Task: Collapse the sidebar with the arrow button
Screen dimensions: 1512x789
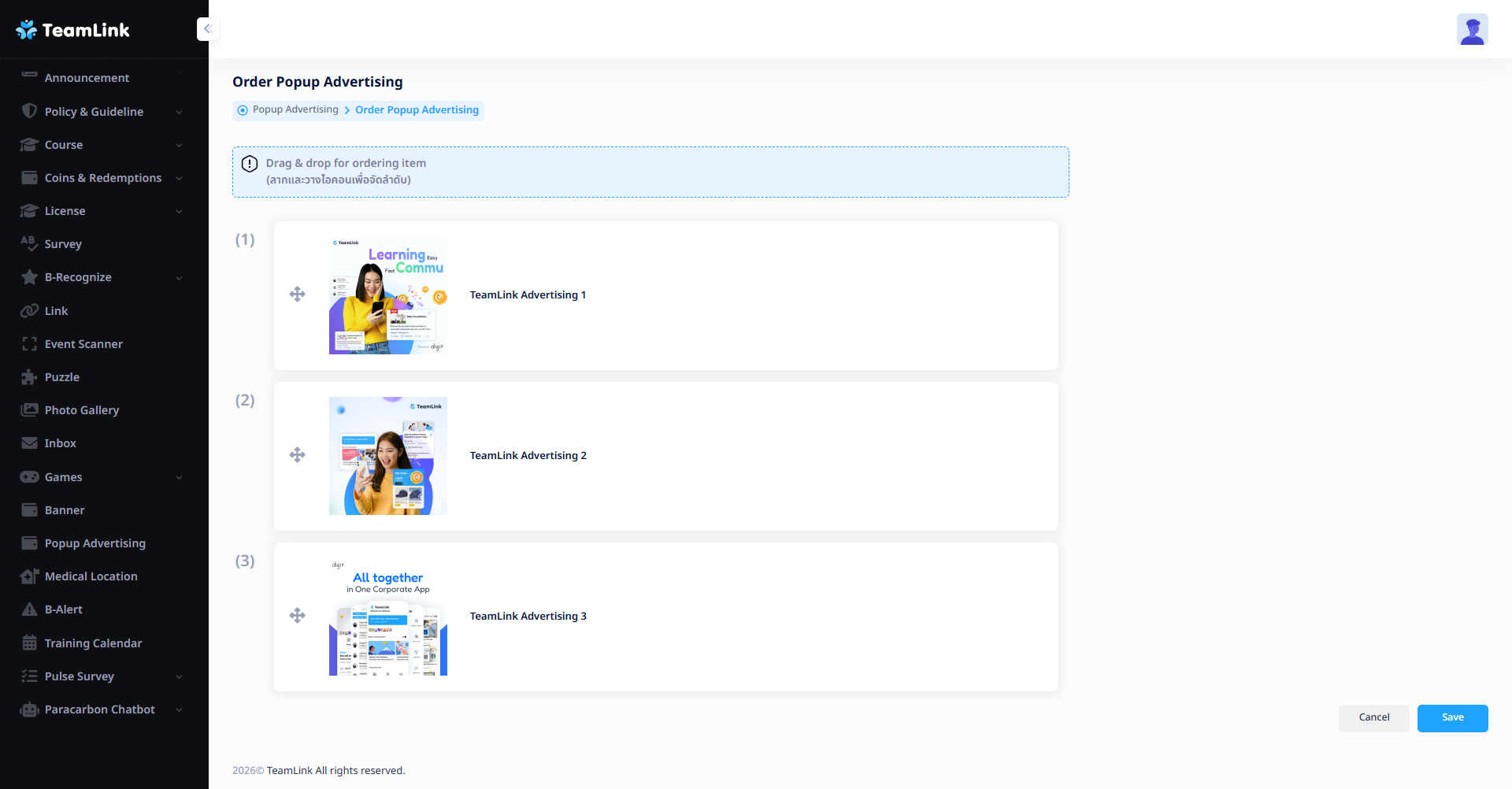Action: pyautogui.click(x=208, y=29)
